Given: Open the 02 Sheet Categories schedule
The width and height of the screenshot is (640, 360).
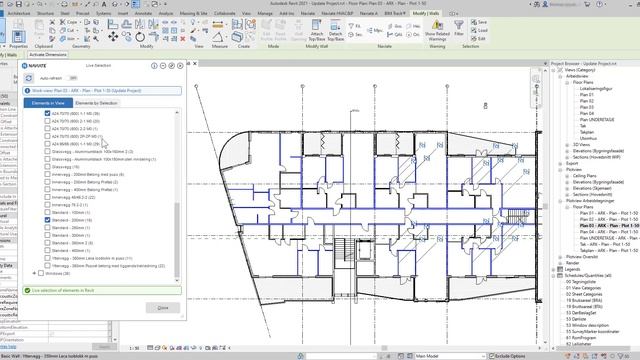Looking at the screenshot, I should pos(584,294).
